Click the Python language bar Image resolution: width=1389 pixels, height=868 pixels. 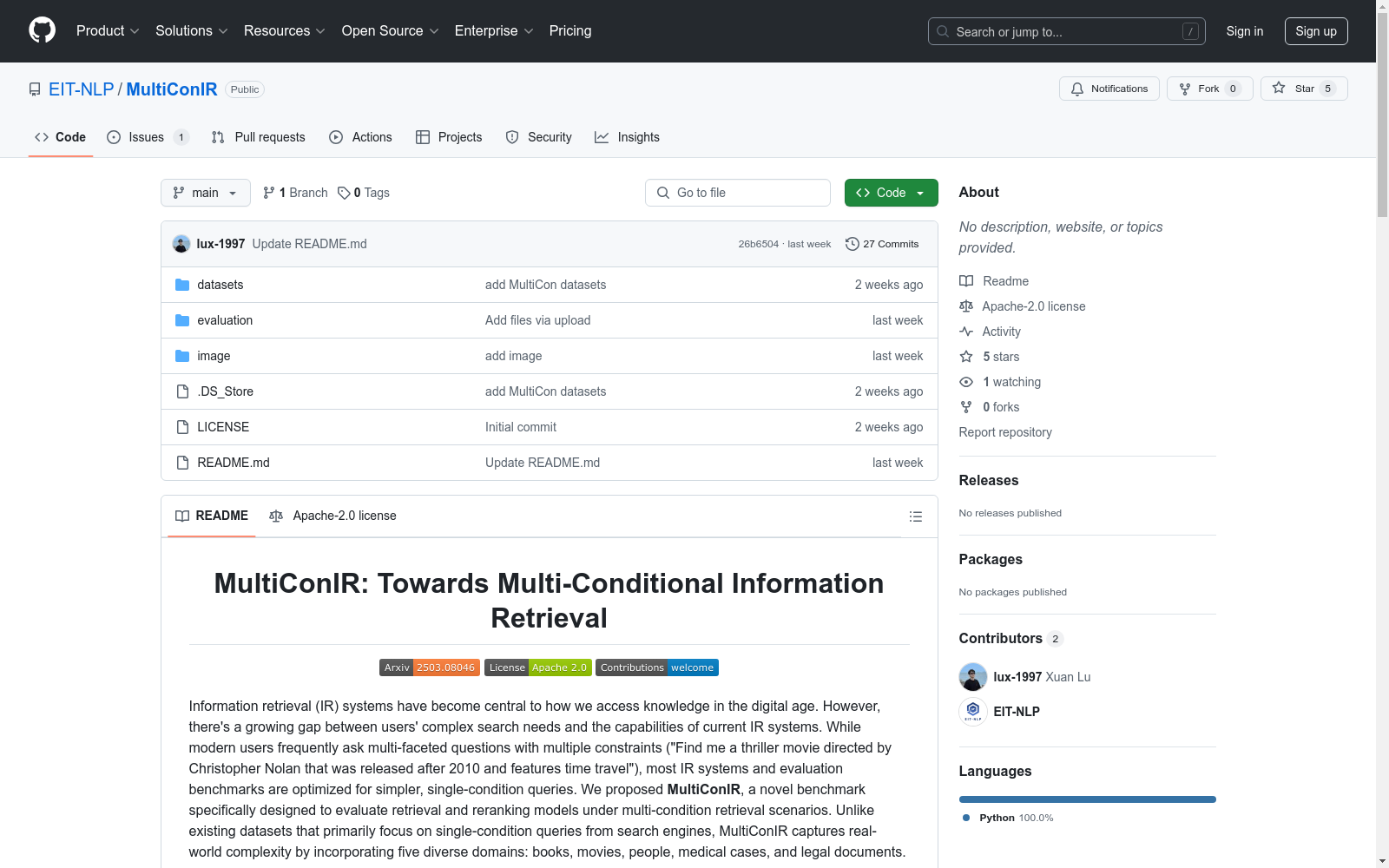coord(1088,799)
